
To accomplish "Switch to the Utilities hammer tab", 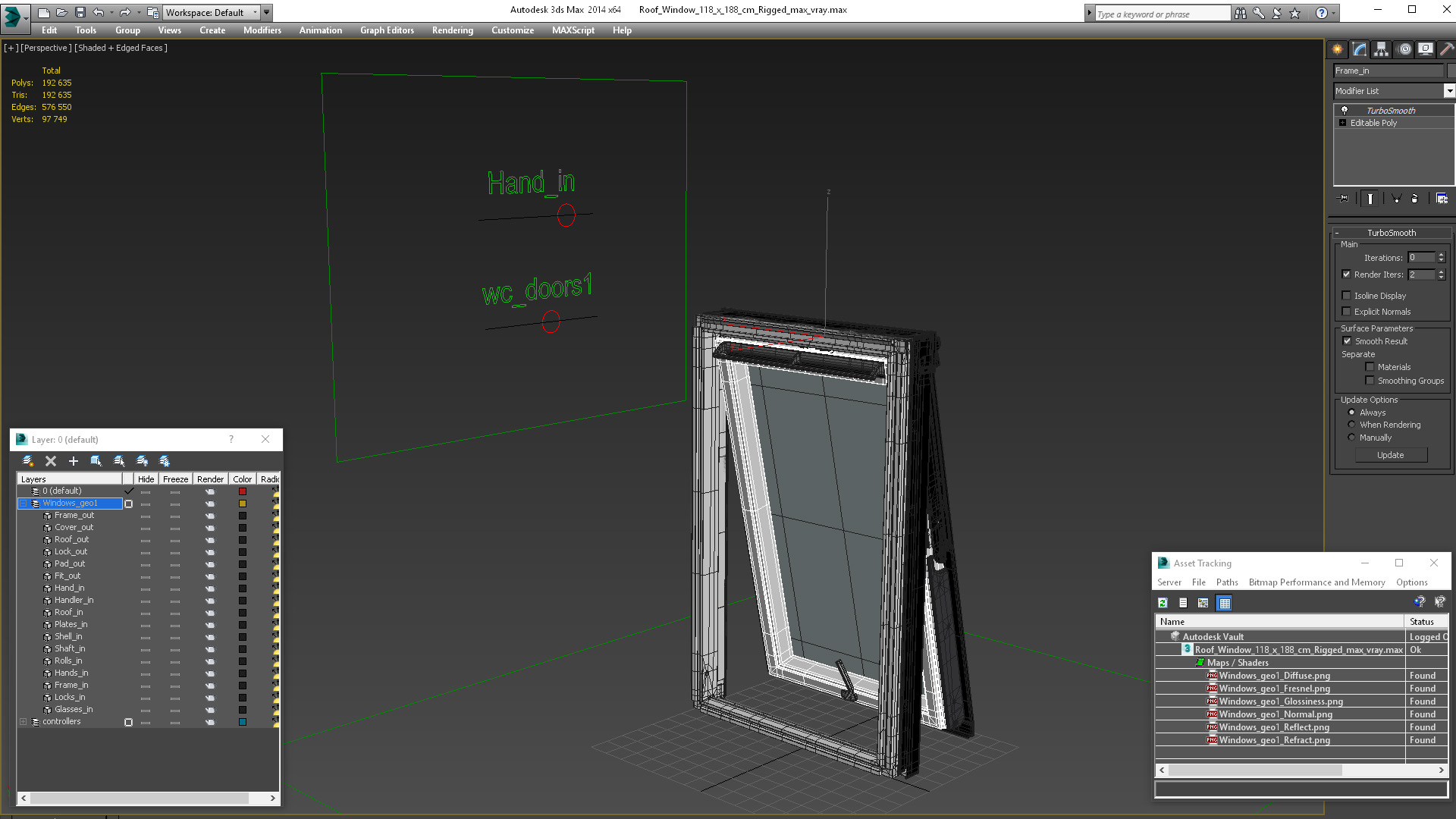I will coord(1446,49).
